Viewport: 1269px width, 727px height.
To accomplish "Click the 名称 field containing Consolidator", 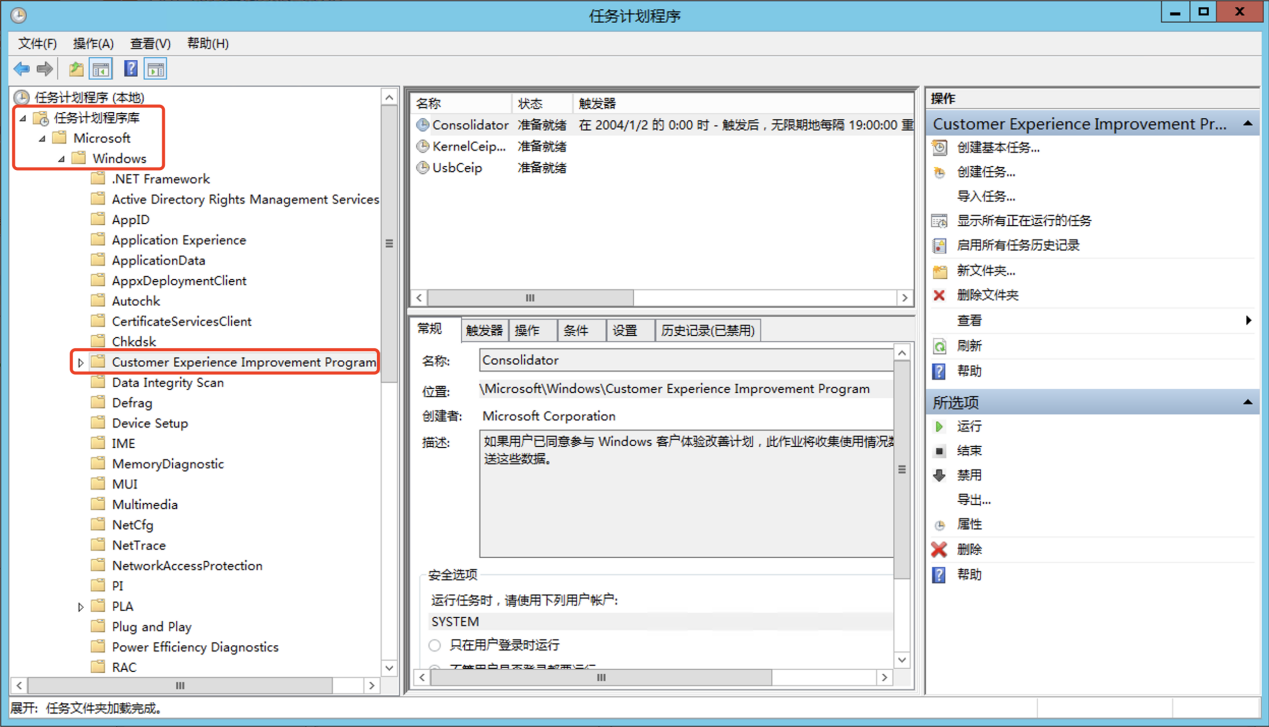I will point(687,360).
